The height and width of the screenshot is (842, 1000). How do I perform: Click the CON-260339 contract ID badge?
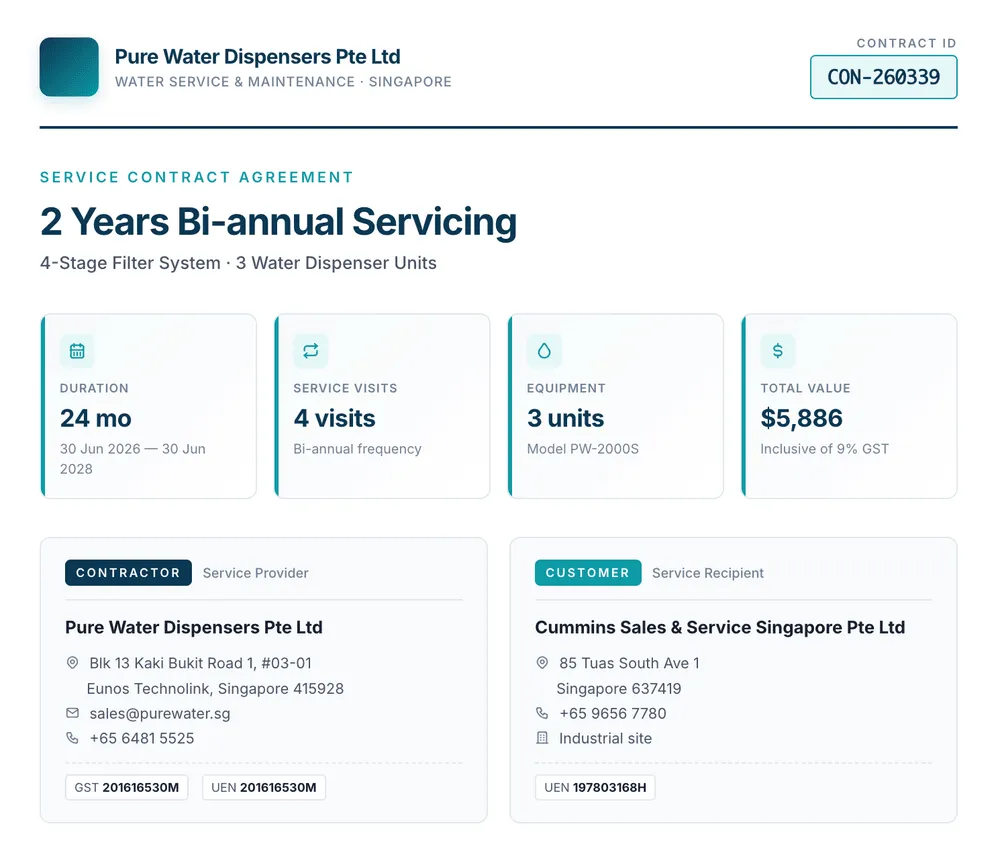pyautogui.click(x=883, y=77)
